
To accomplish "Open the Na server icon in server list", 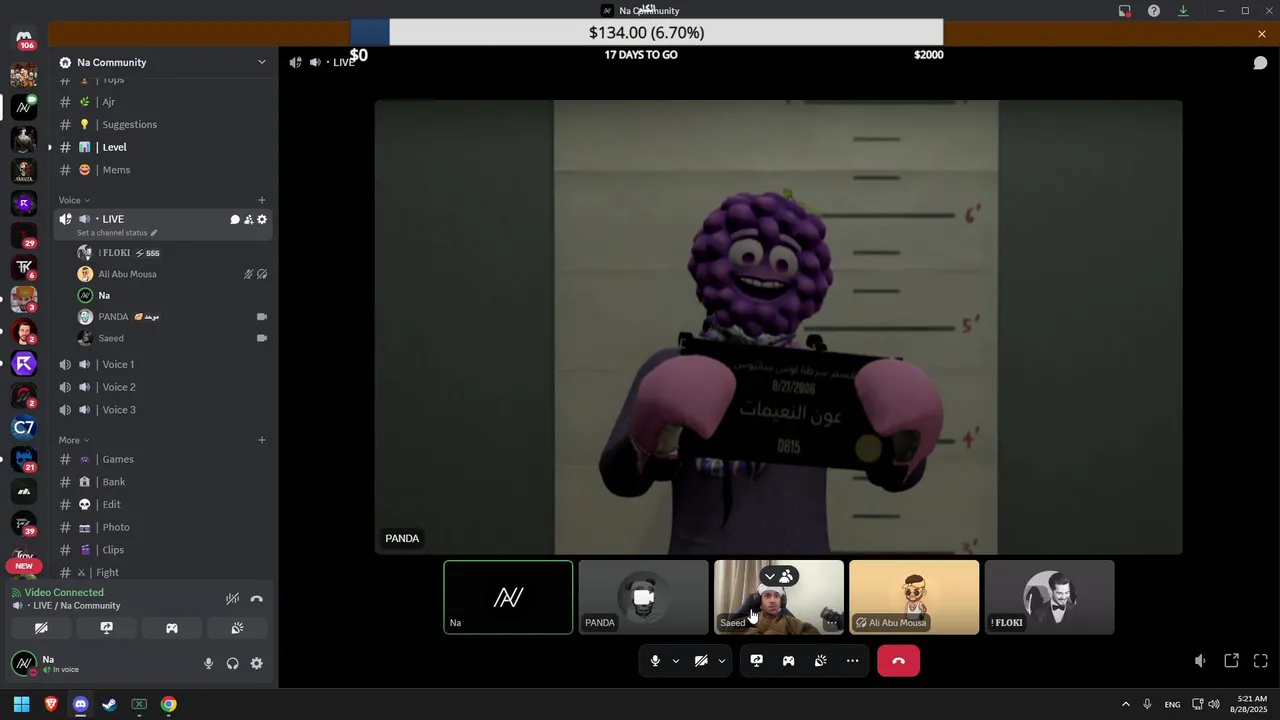I will coord(24,106).
